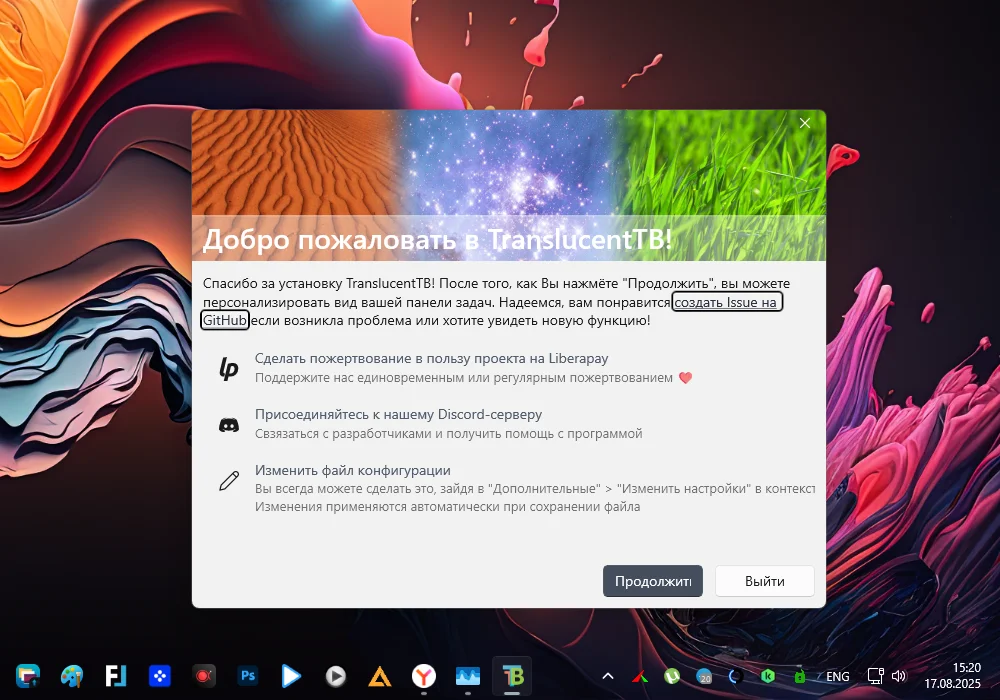Click the Liberapay logo icon
The width and height of the screenshot is (1000, 700).
pos(229,368)
